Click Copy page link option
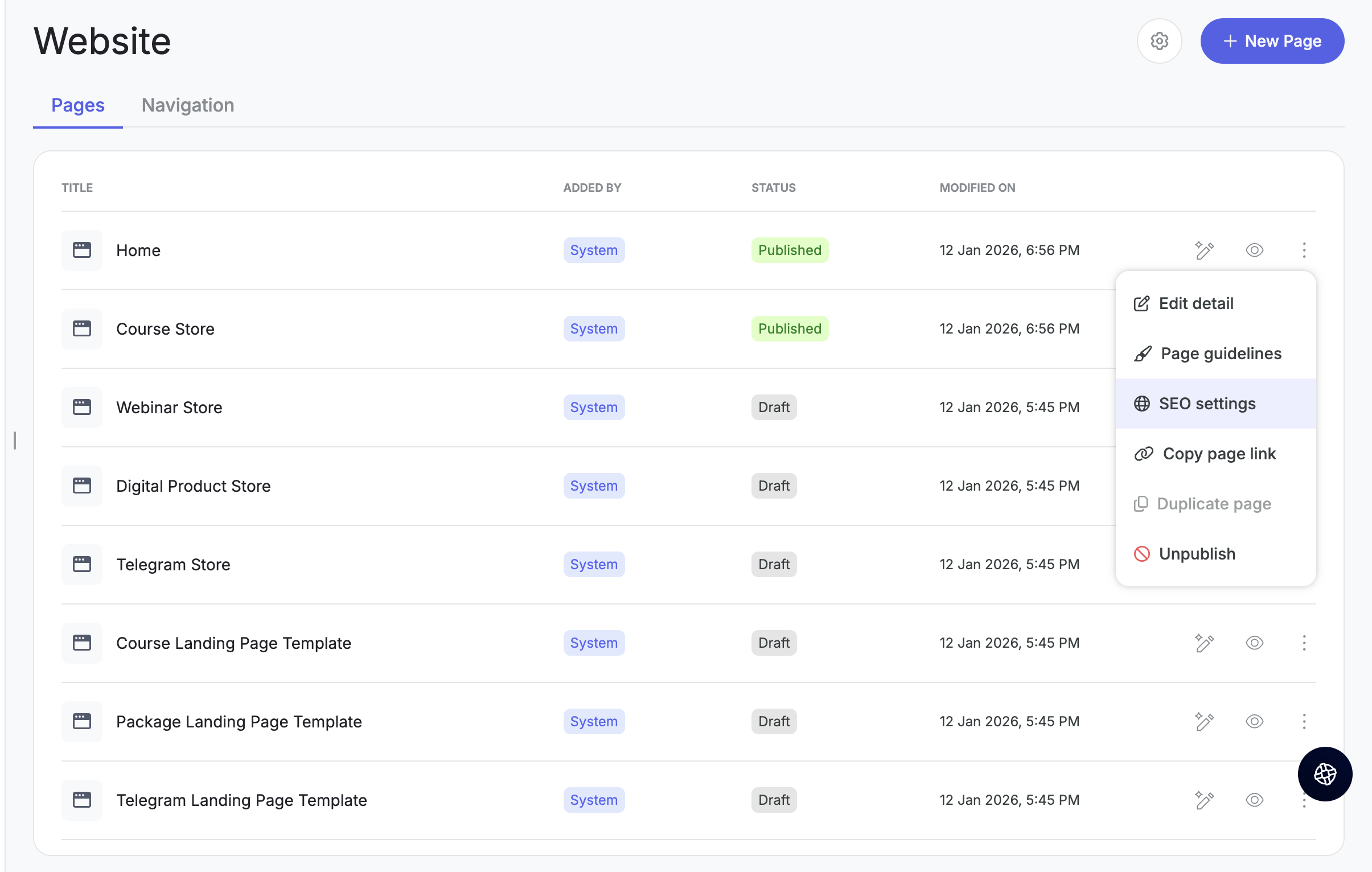 tap(1218, 454)
